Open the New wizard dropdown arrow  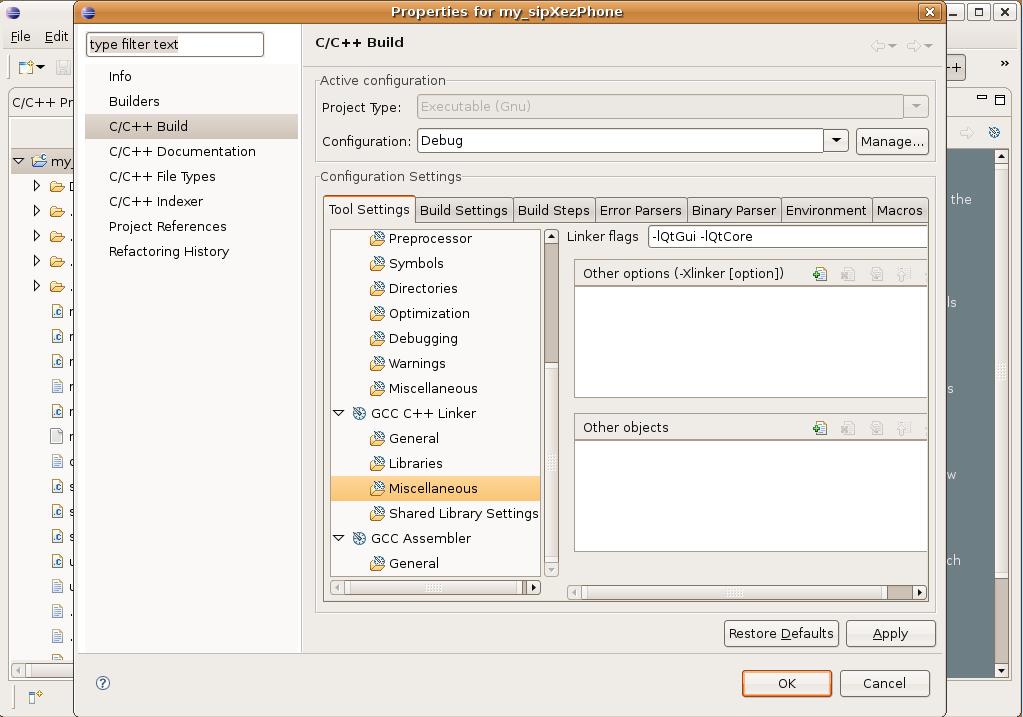coord(40,67)
